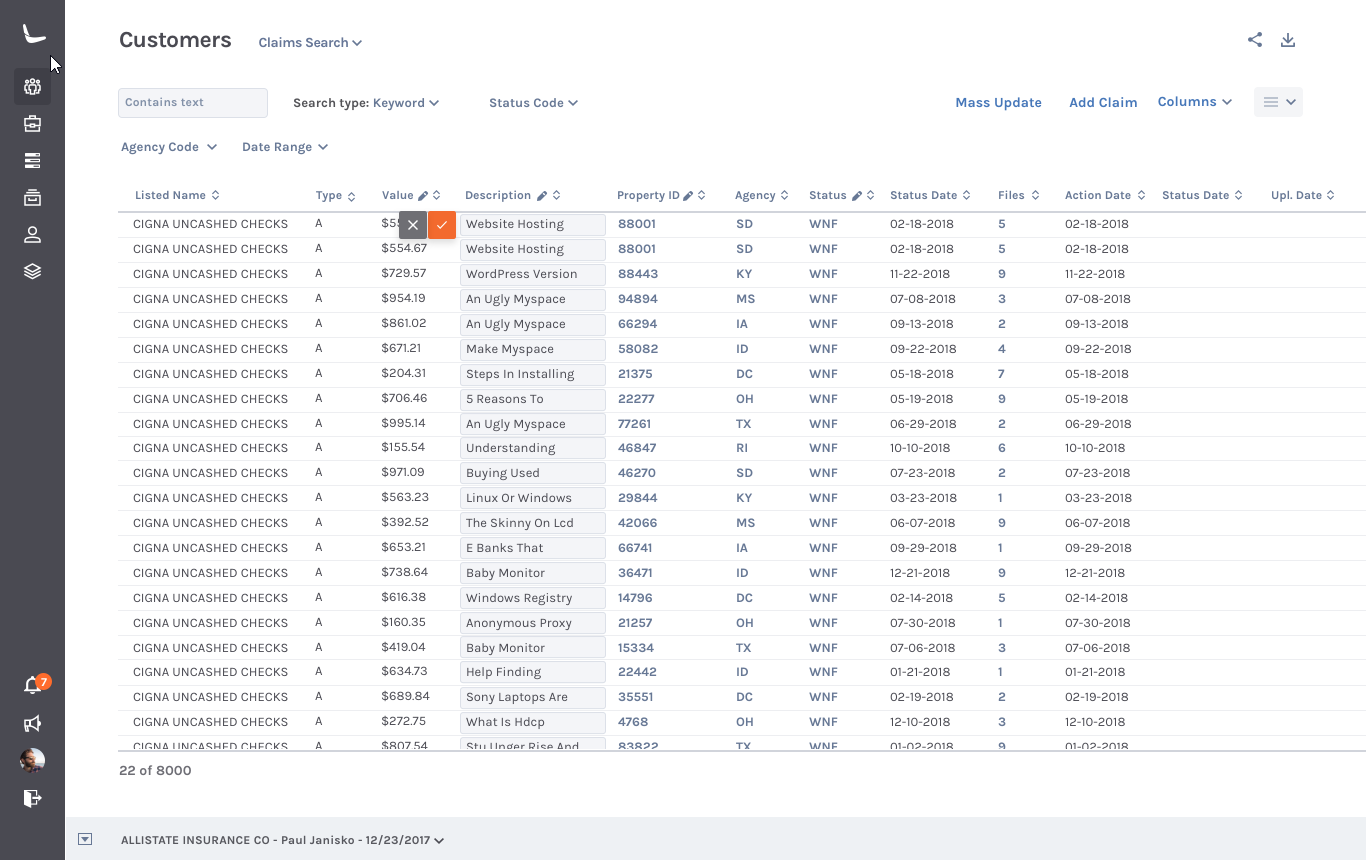Open property ID 46847 link
1366x860 pixels.
coord(637,448)
